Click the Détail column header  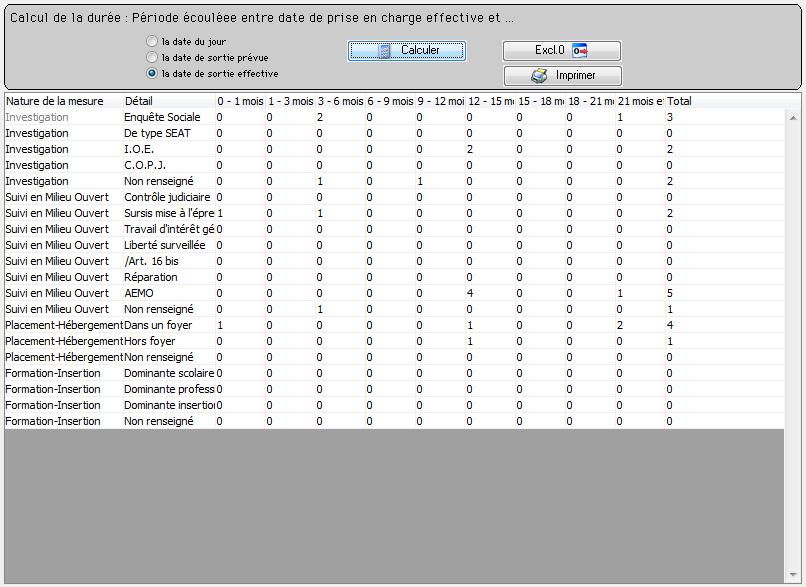tap(169, 101)
